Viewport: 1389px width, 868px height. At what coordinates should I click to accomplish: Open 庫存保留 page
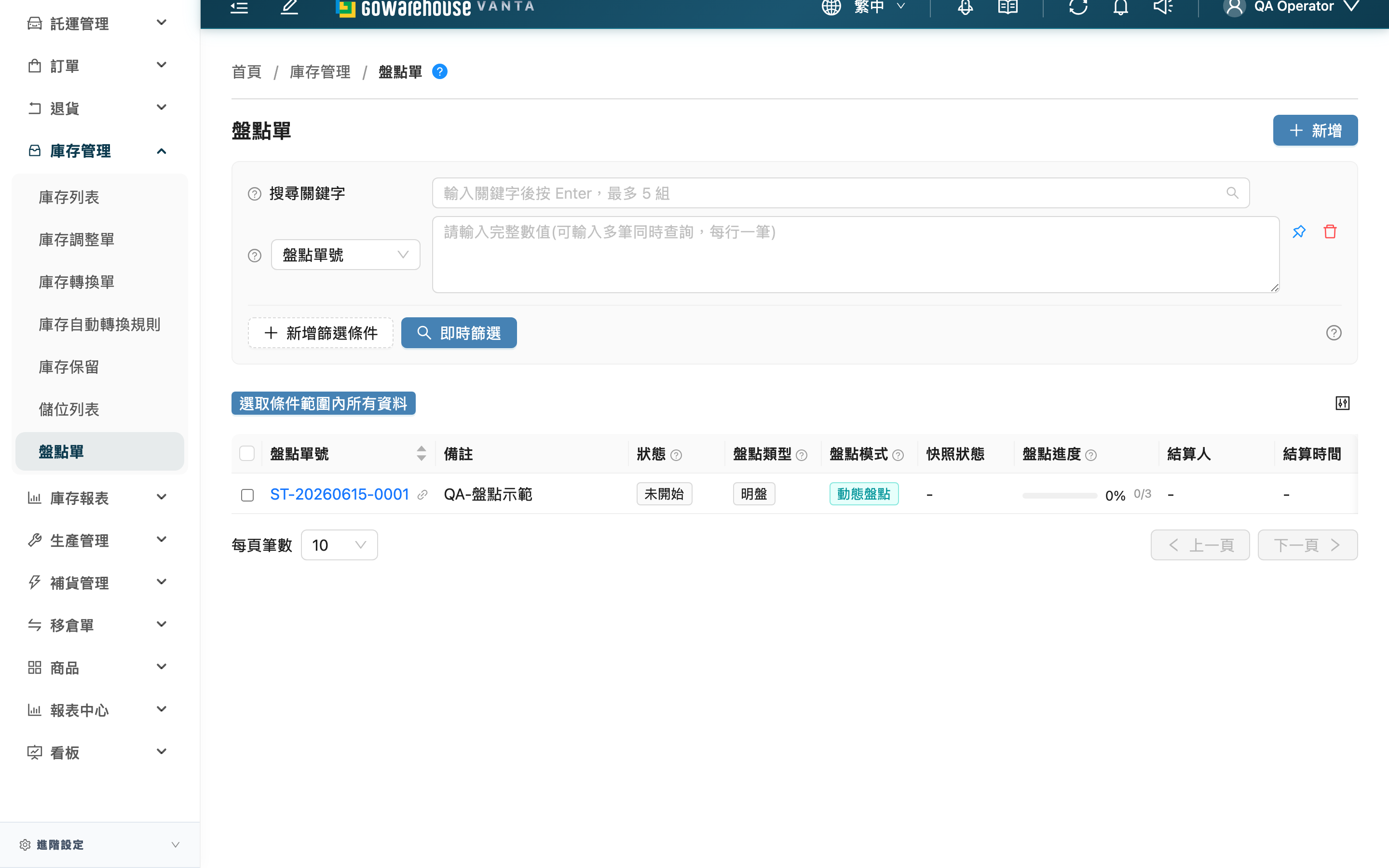click(100, 367)
